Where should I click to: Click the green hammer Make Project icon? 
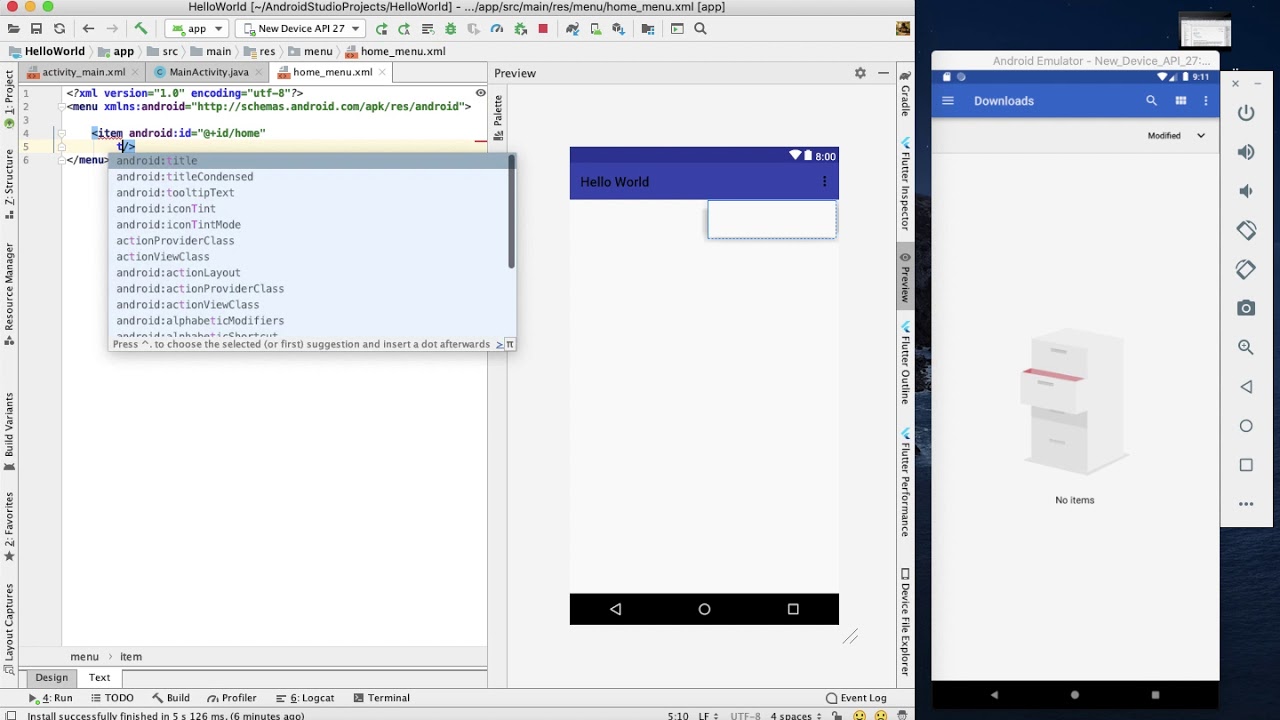pos(141,29)
